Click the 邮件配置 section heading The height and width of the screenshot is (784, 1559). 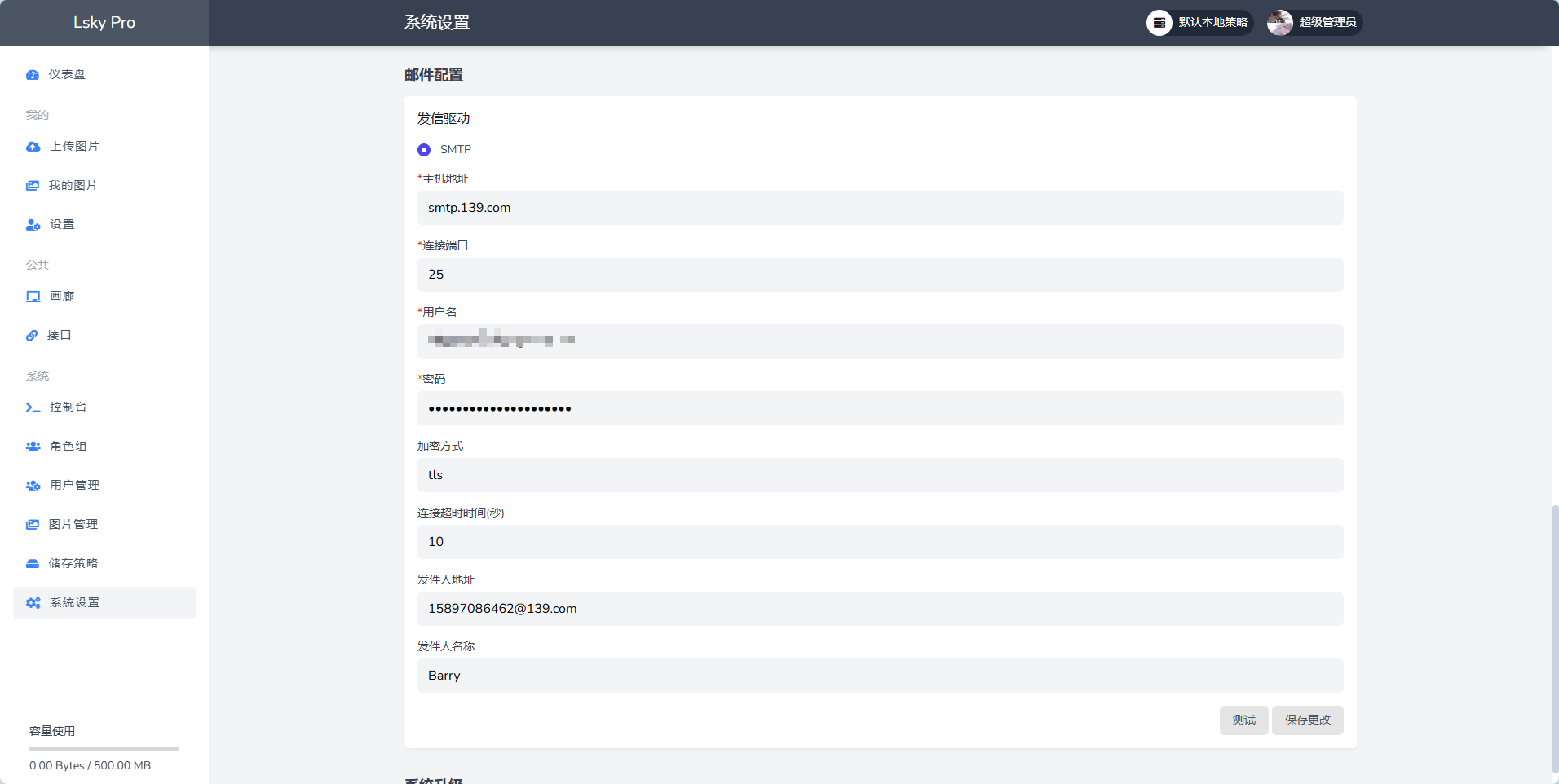click(x=434, y=75)
